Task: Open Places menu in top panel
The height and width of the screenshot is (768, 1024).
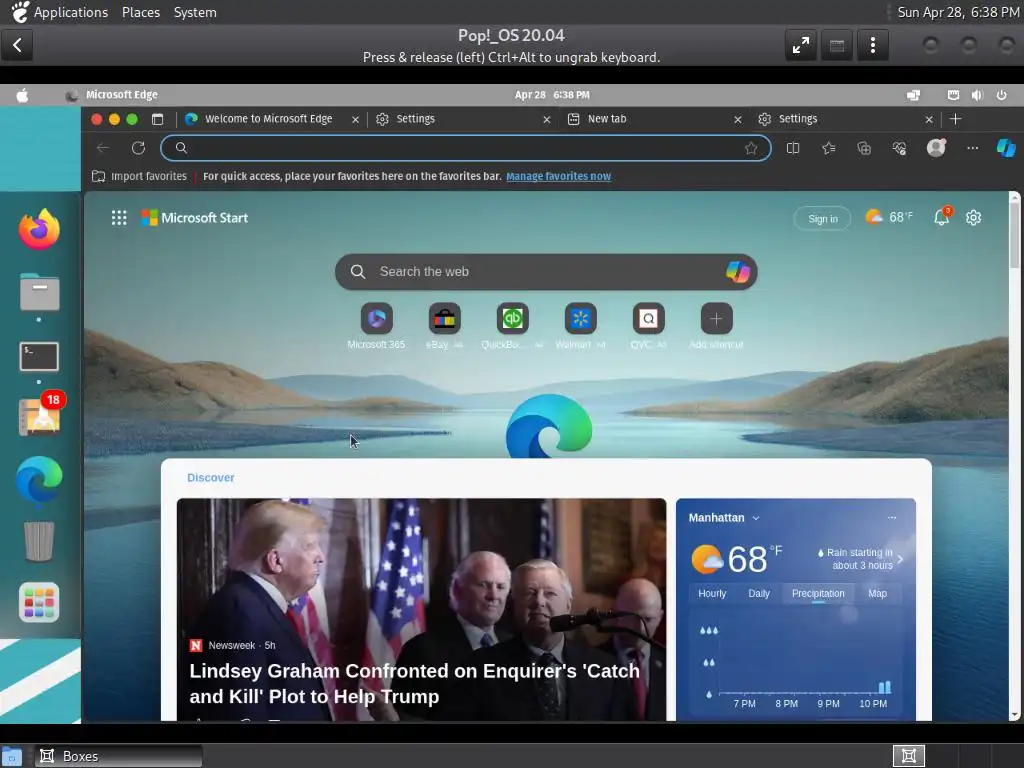Action: click(141, 12)
